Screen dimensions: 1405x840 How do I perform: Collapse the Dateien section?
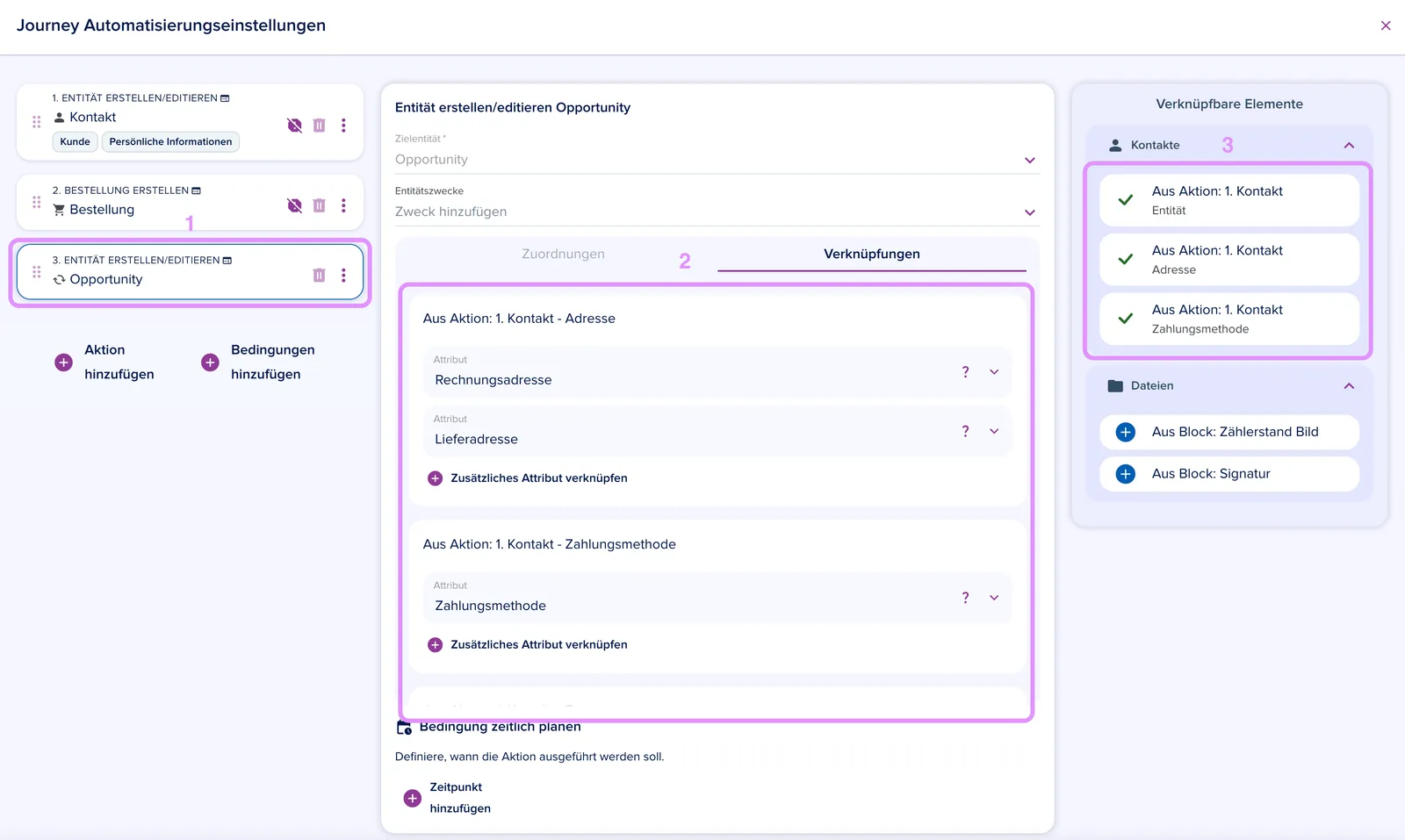pyautogui.click(x=1349, y=386)
